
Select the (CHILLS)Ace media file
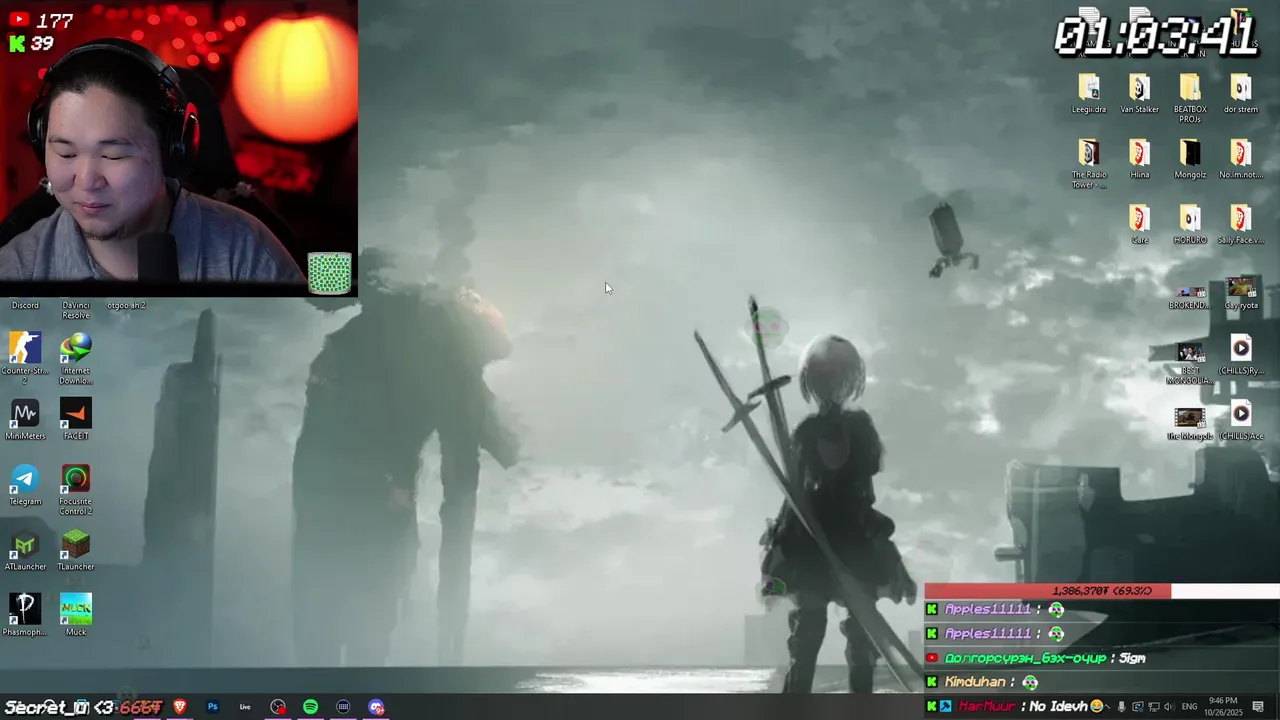[1241, 421]
